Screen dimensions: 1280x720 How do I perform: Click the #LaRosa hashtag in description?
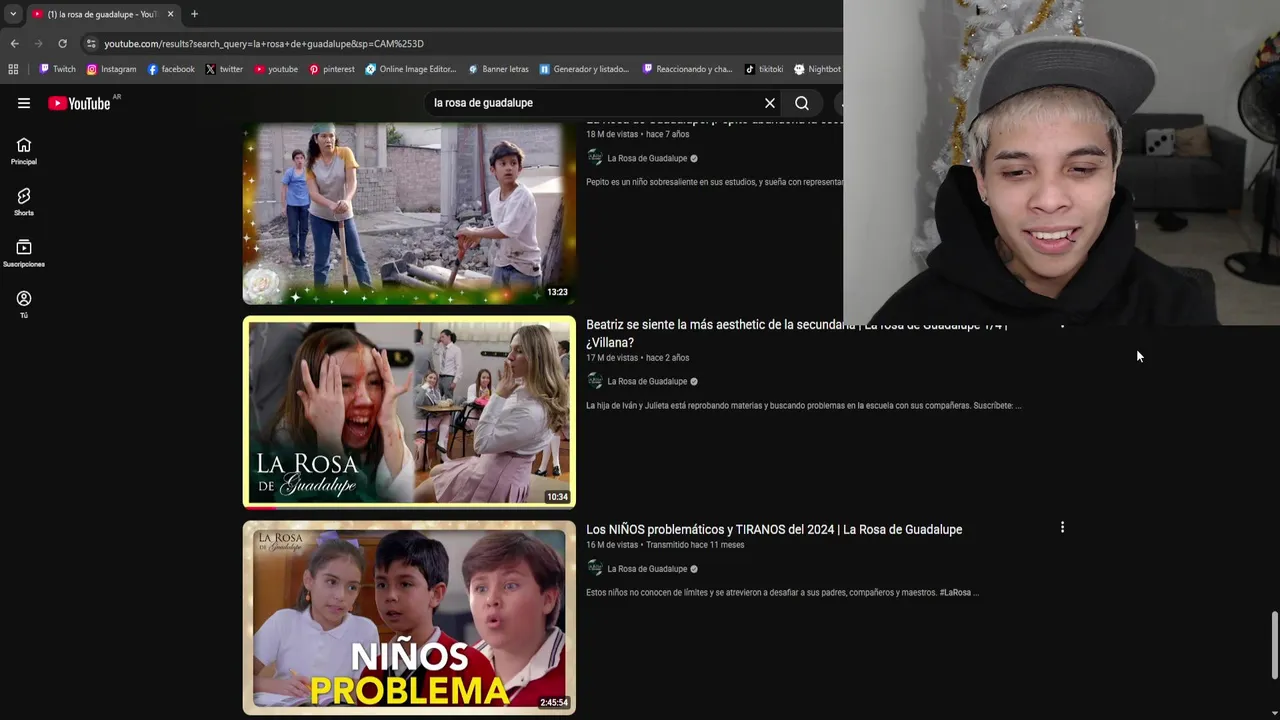(955, 592)
